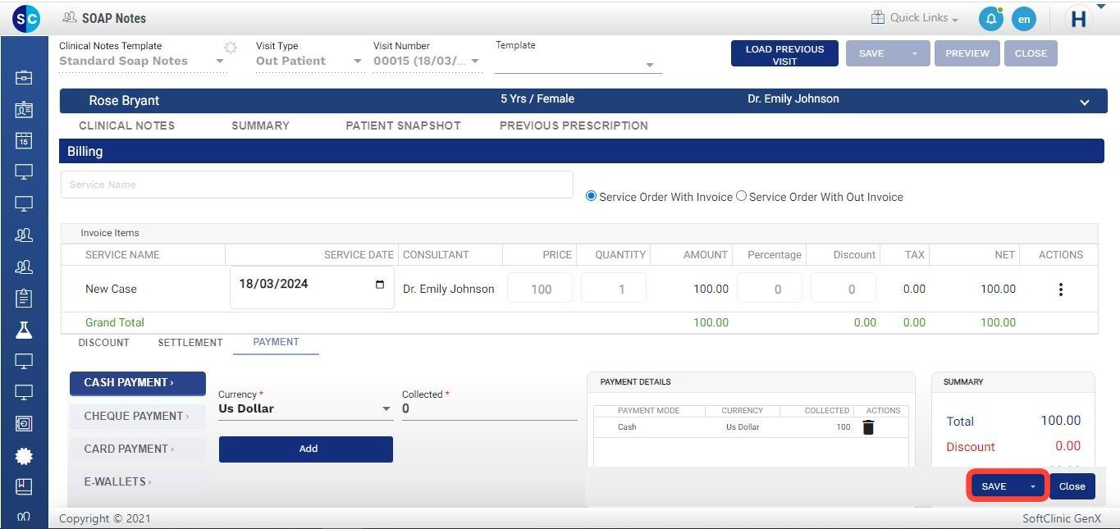Select Service Order With Invoice

[x=591, y=196]
